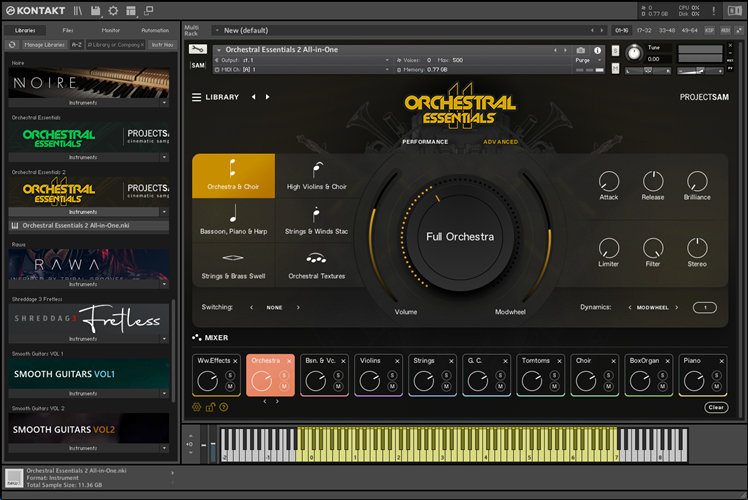748x500 pixels.
Task: Switch to the Files tab
Action: (67, 30)
